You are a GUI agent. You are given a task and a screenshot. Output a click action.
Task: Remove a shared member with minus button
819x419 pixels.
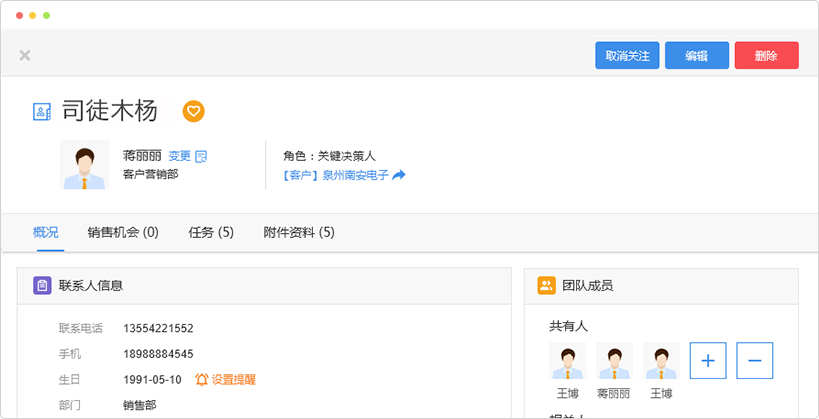755,360
